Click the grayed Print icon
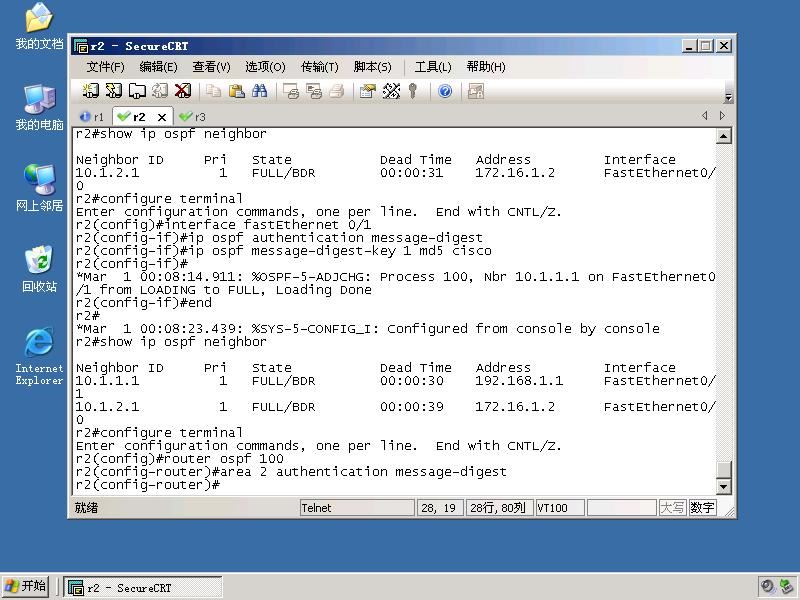800x600 pixels. click(337, 91)
